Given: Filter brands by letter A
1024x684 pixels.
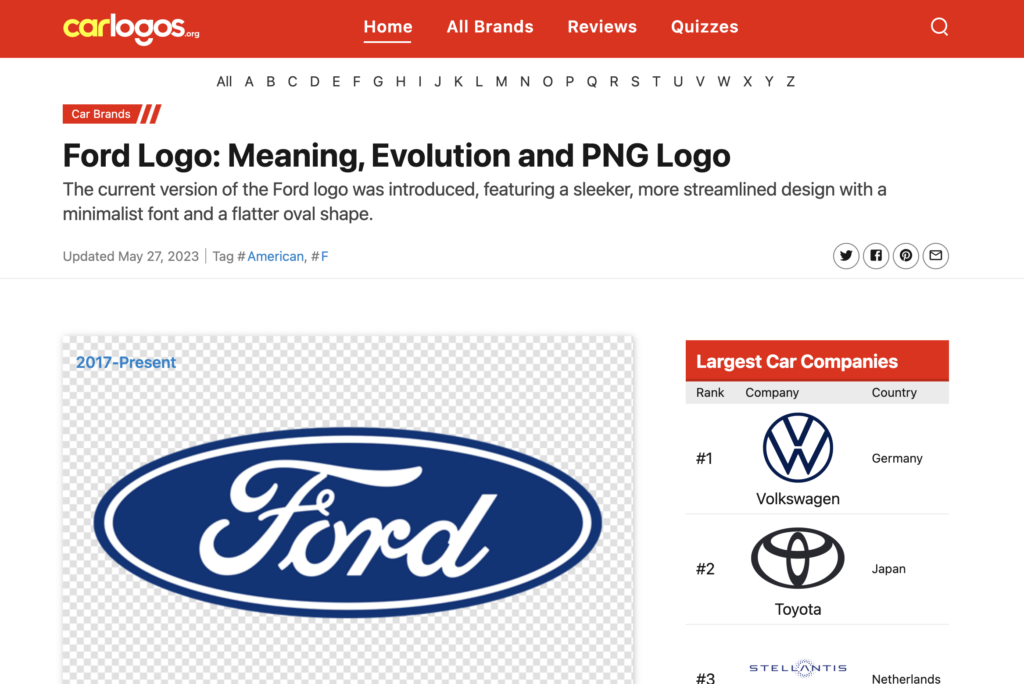Looking at the screenshot, I should click(249, 82).
